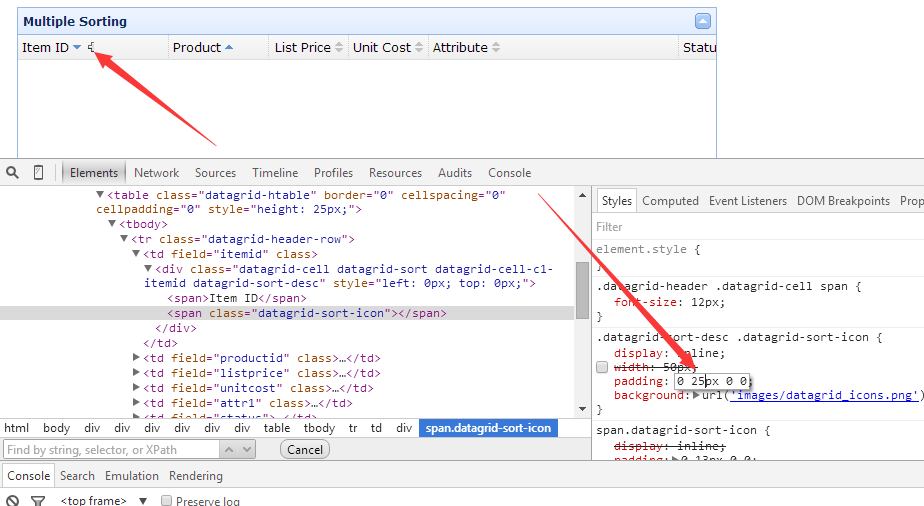Select the td breadcrumb

point(376,428)
